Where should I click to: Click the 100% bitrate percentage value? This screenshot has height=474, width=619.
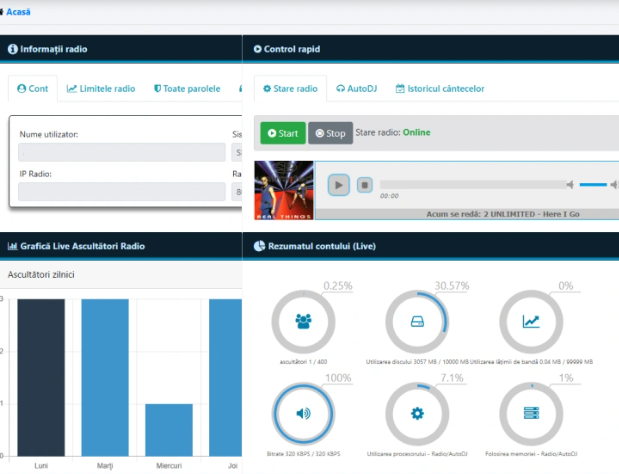[x=338, y=378]
